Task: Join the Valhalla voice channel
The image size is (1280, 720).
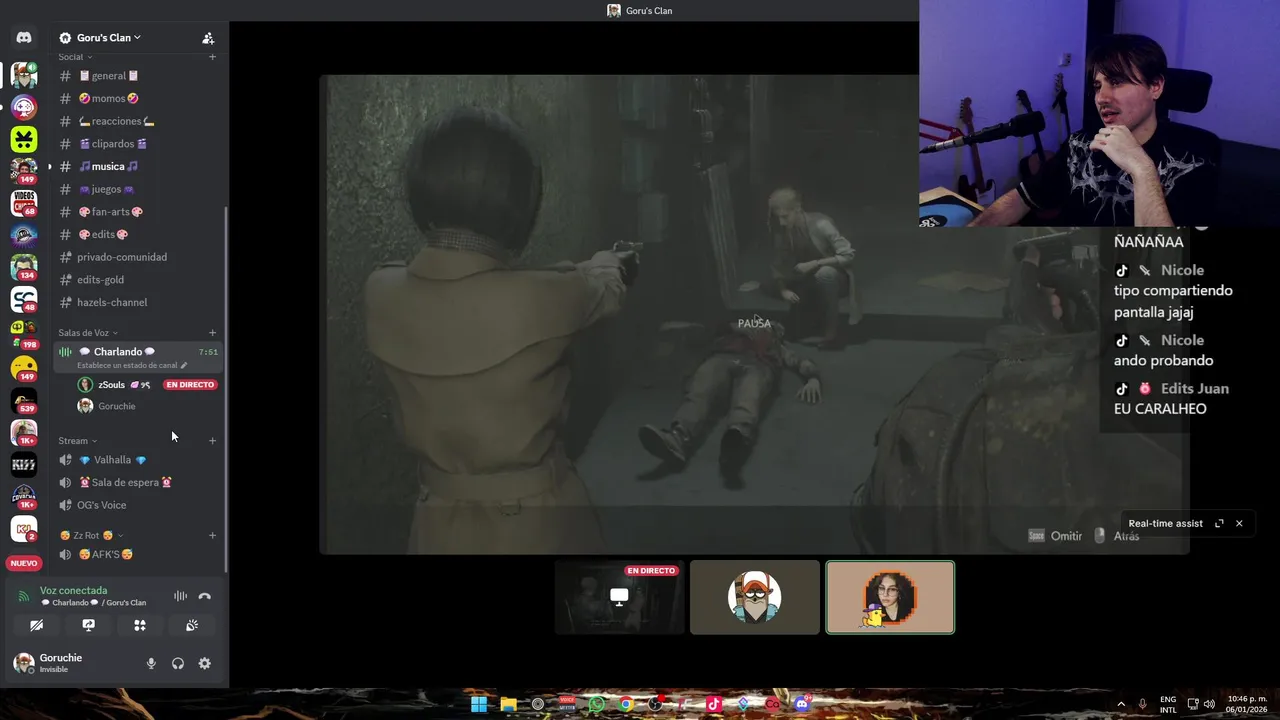Action: 138,460
